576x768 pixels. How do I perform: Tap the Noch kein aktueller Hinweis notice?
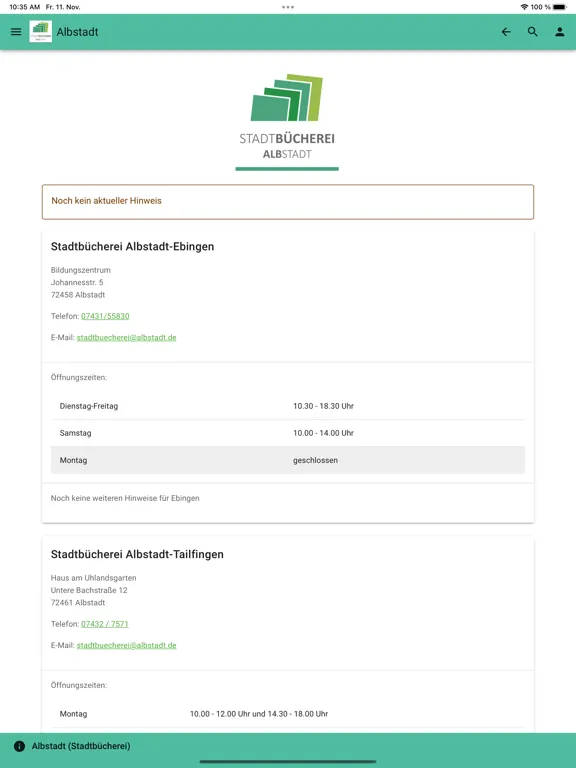coord(288,202)
